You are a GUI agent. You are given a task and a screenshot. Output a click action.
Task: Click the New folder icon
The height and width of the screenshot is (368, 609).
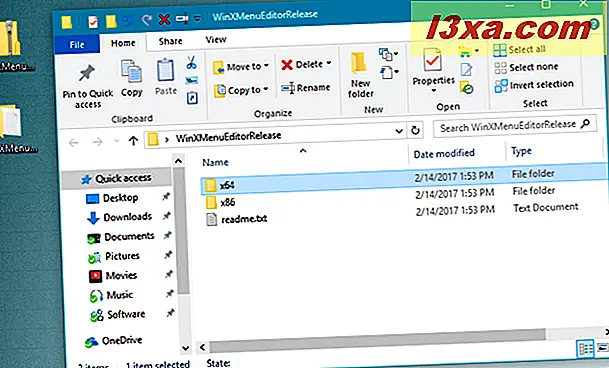point(358,64)
